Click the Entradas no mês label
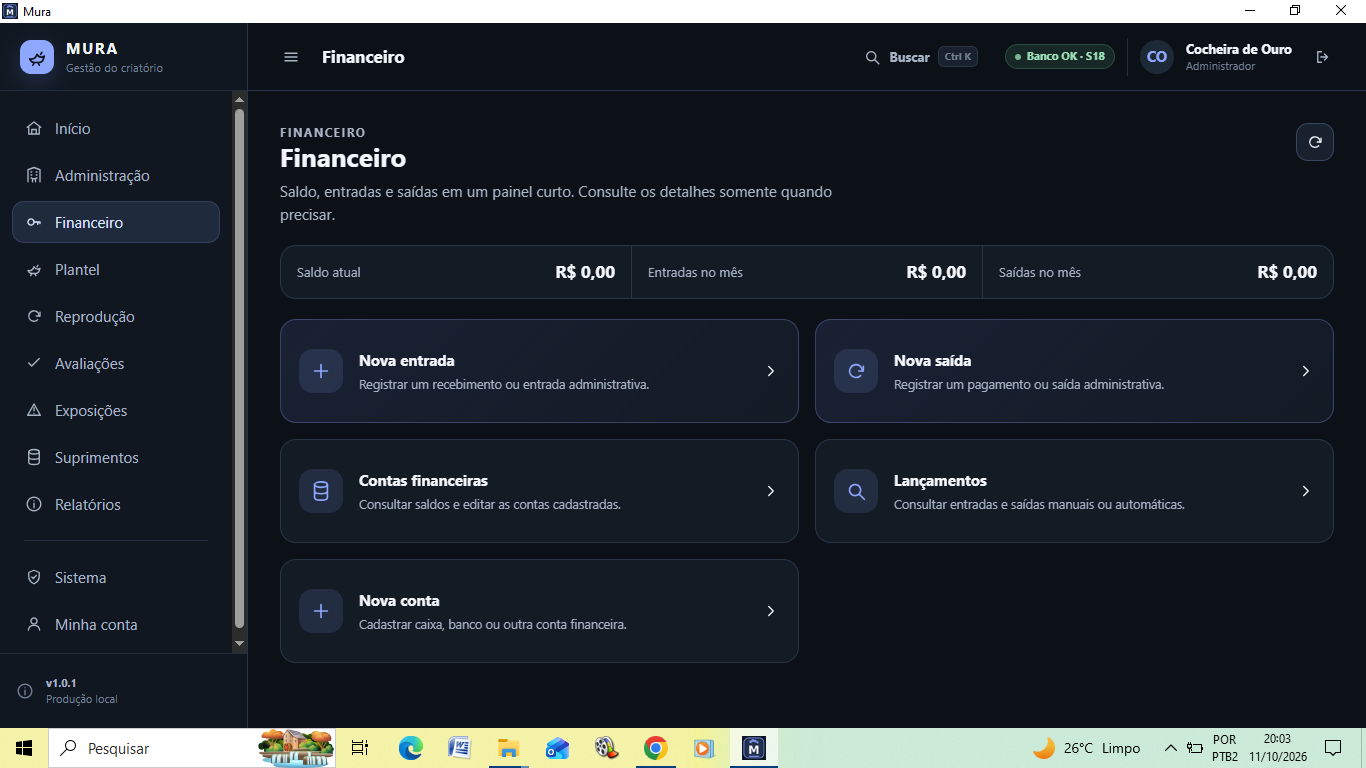Image resolution: width=1366 pixels, height=768 pixels. click(695, 272)
